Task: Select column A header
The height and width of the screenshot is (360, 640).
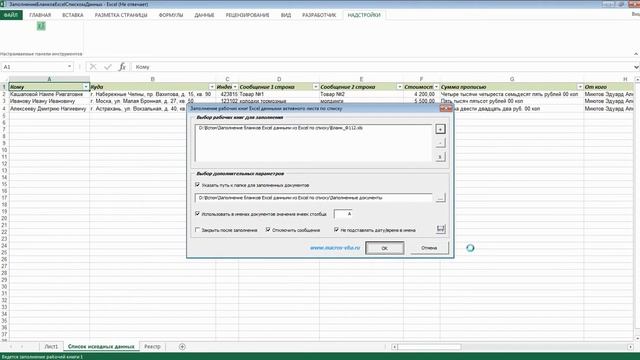Action: coord(49,79)
